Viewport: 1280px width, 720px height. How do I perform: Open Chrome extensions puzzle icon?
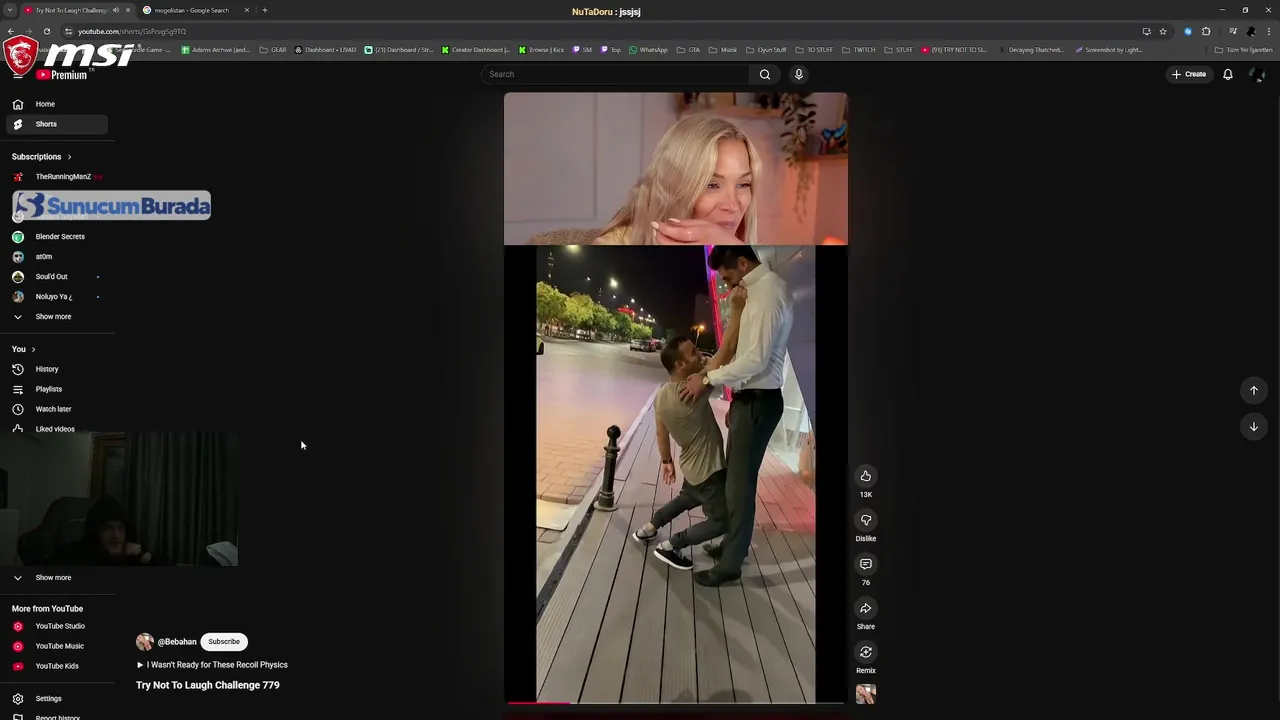point(1206,31)
